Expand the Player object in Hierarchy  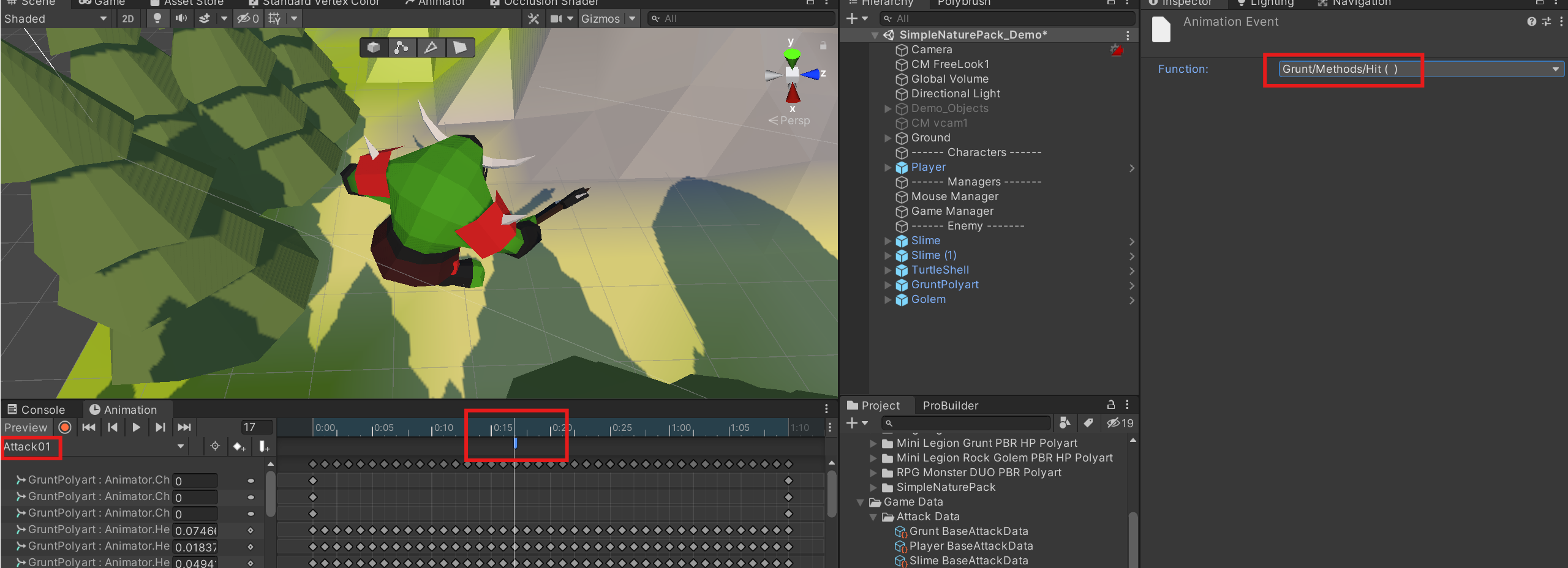[x=888, y=167]
